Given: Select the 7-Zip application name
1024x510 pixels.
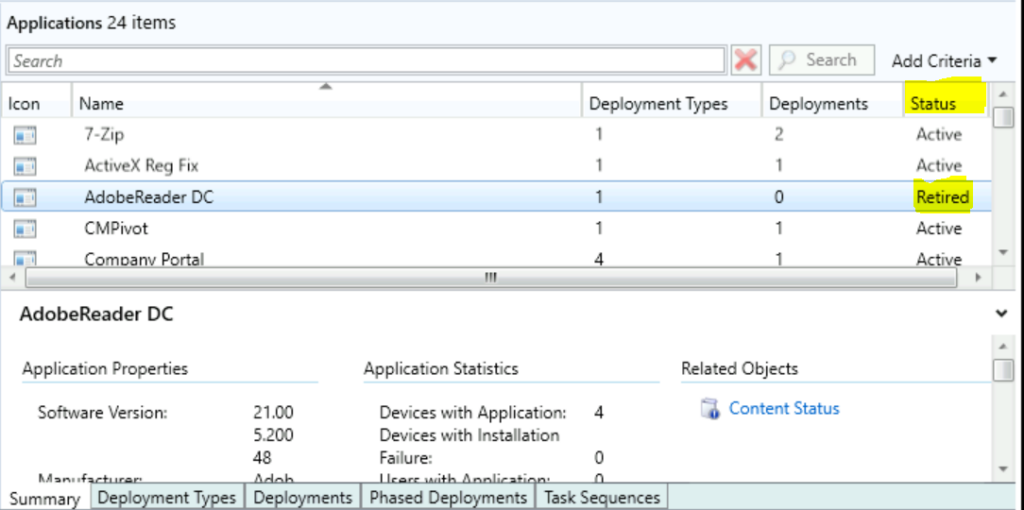Looking at the screenshot, I should pyautogui.click(x=104, y=135).
